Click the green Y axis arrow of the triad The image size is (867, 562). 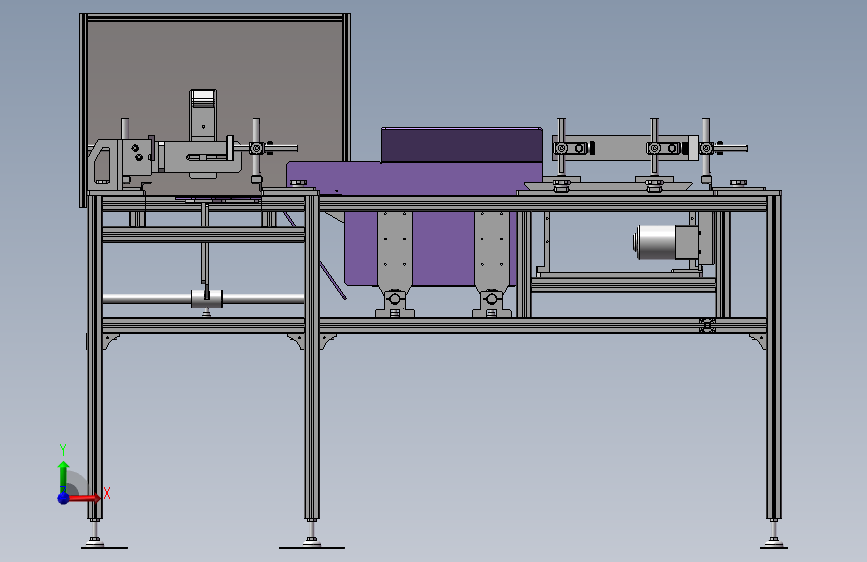coord(63,476)
